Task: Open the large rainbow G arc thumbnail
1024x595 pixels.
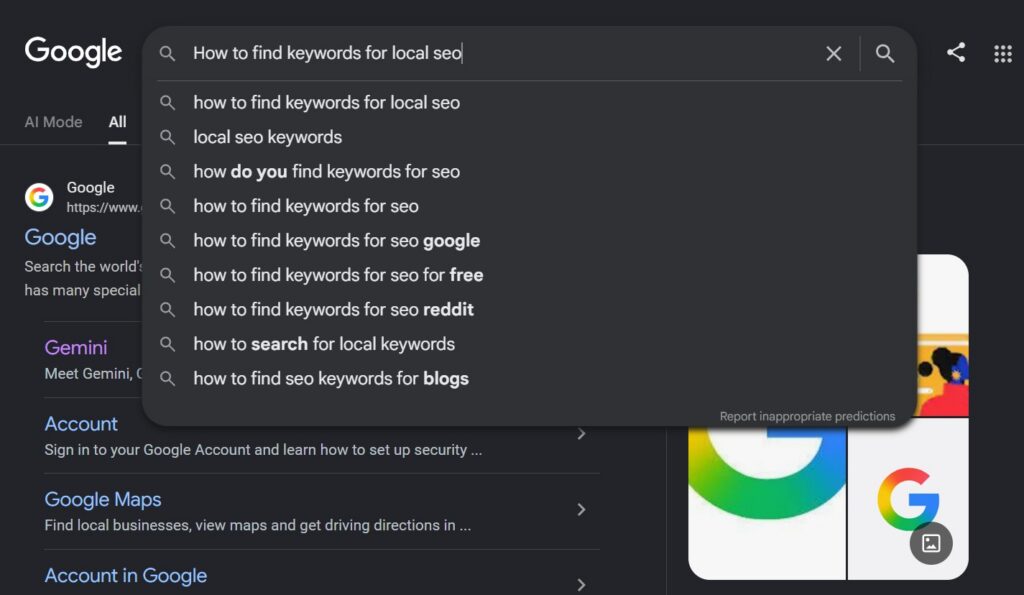Action: (x=767, y=504)
